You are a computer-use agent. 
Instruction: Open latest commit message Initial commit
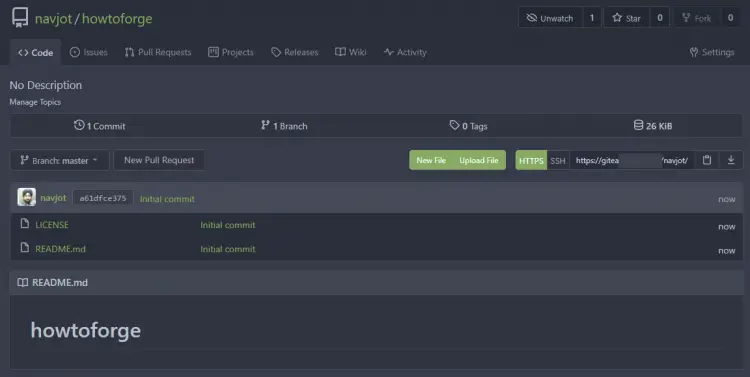tap(167, 199)
